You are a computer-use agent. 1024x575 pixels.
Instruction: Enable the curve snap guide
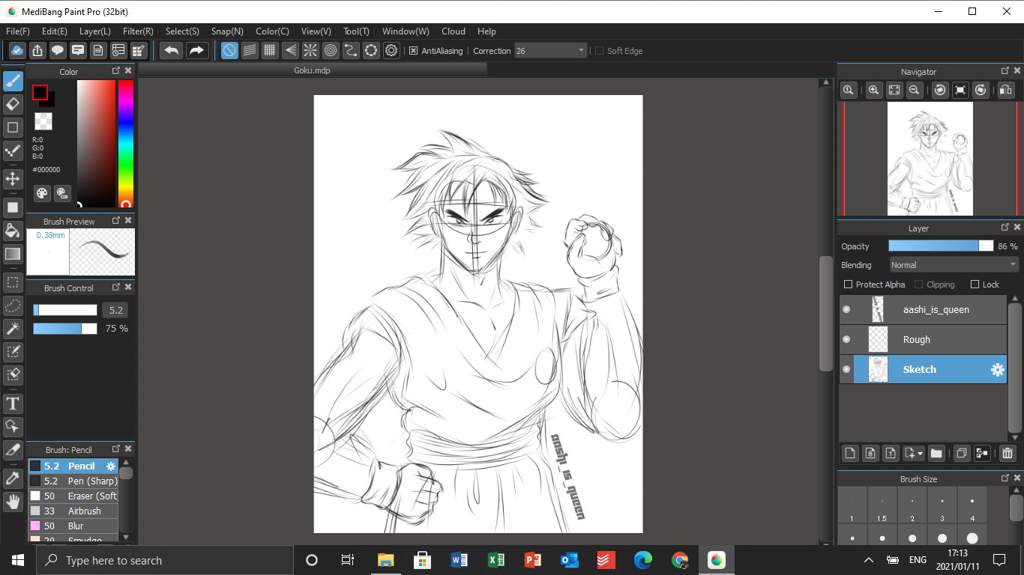(x=351, y=50)
